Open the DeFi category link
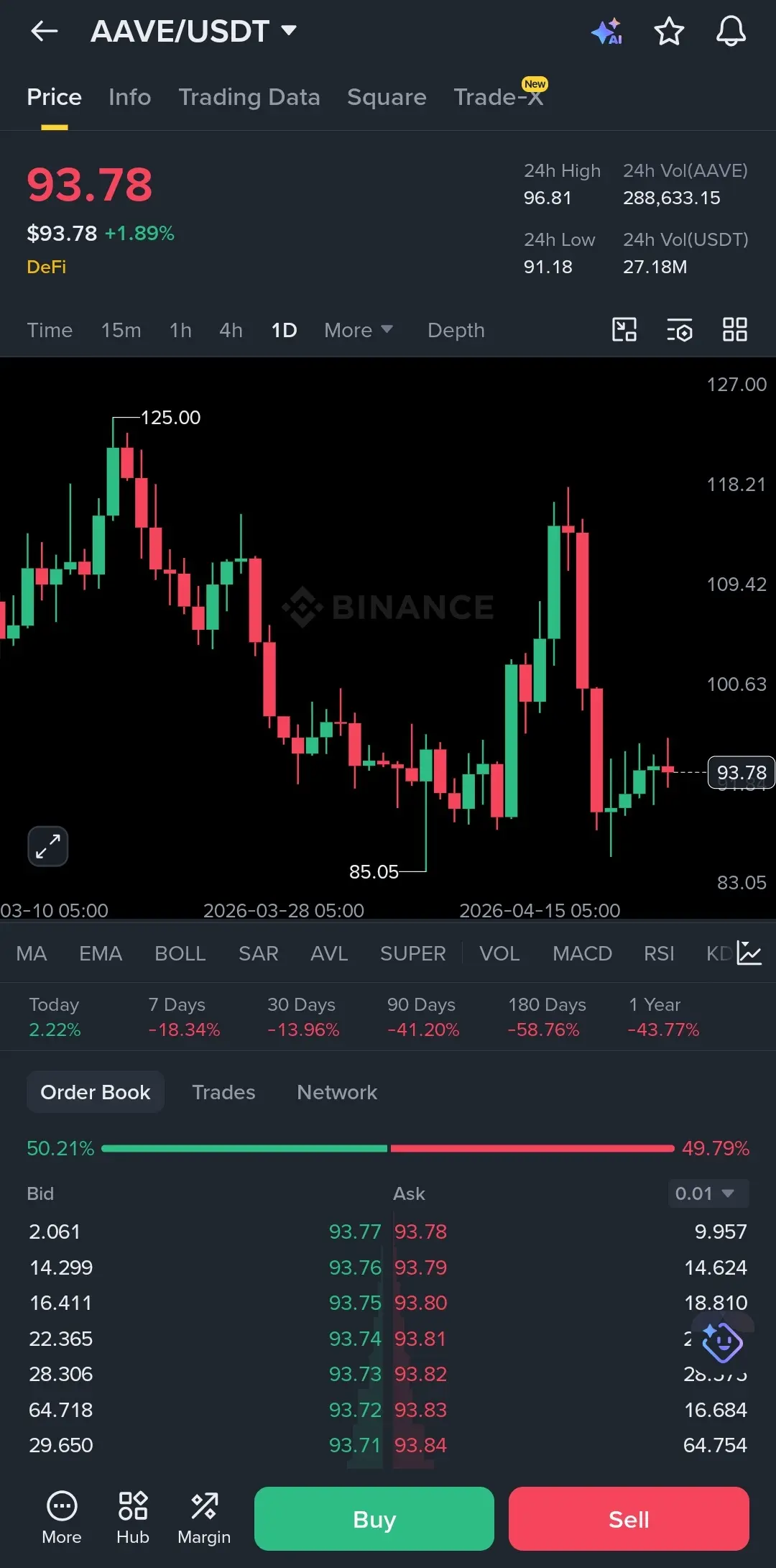 coord(46,267)
